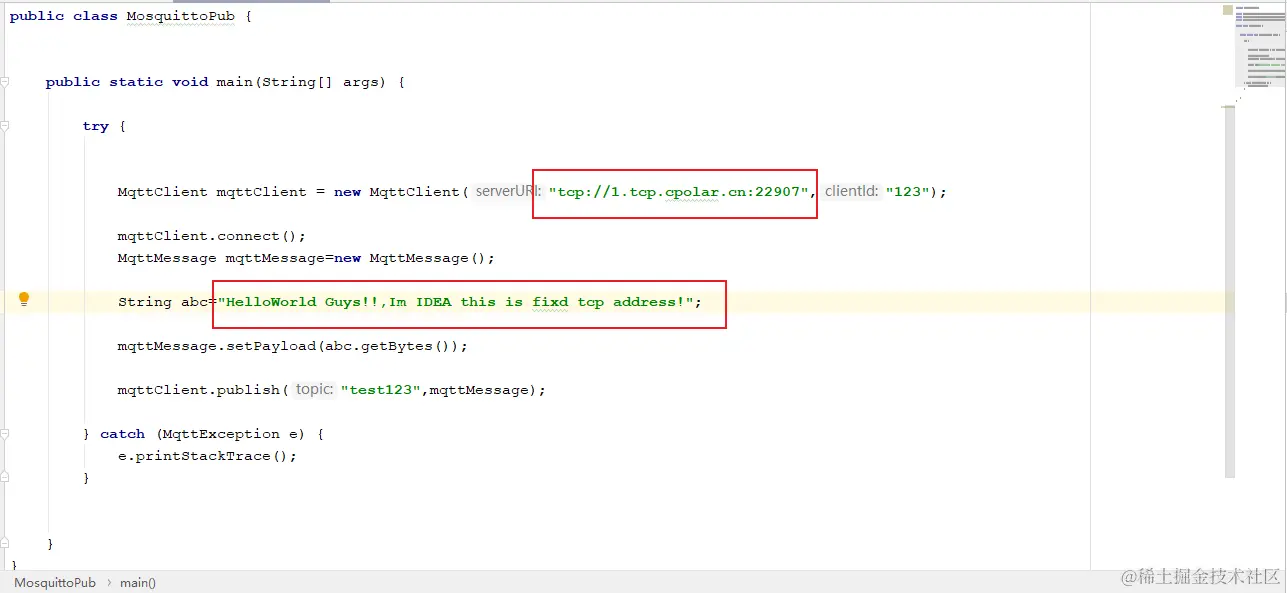Collapse the main method fold marker
Screen dimensions: 1287x593
click(5, 82)
